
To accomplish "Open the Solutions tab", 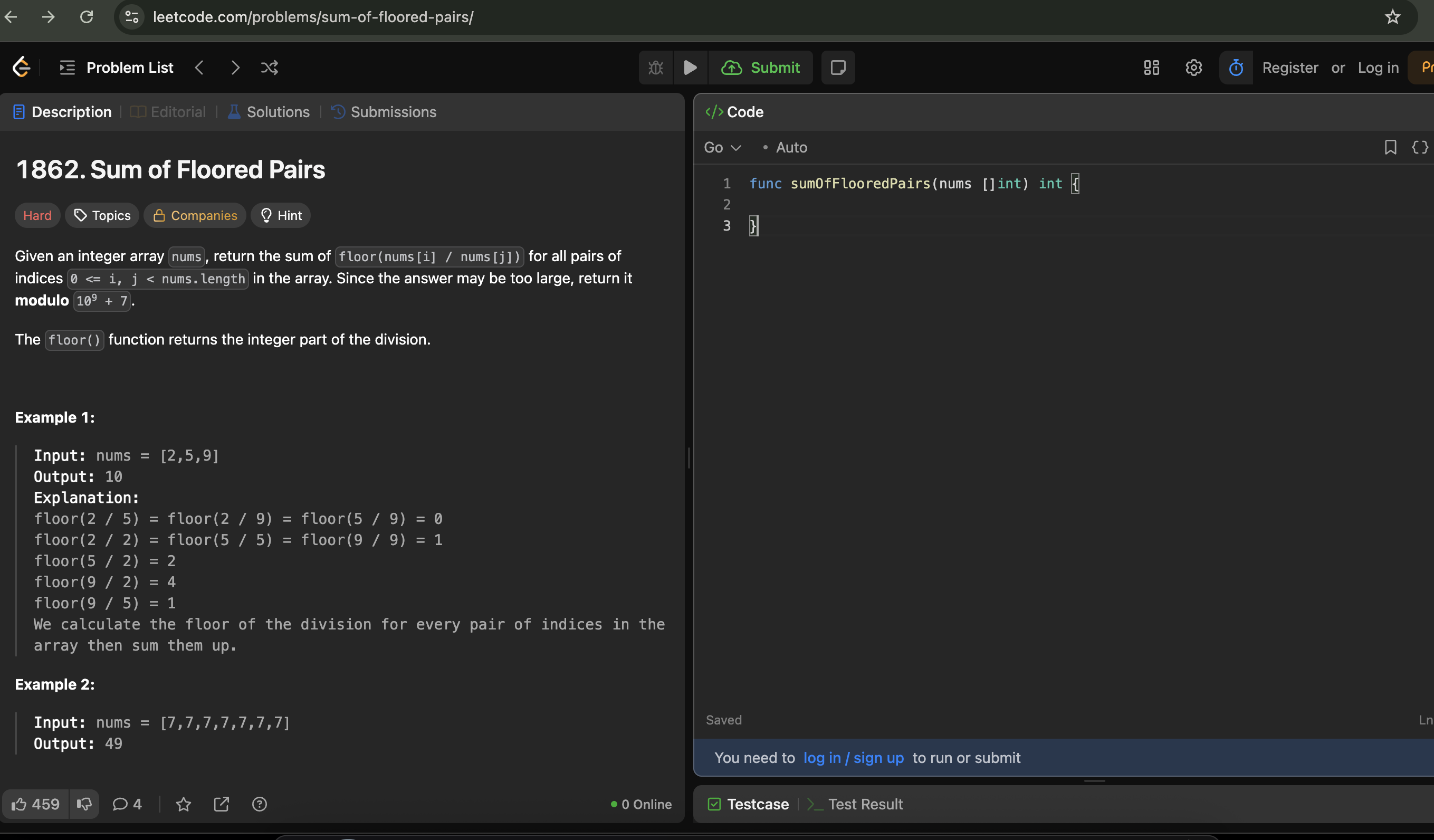I will [x=269, y=112].
